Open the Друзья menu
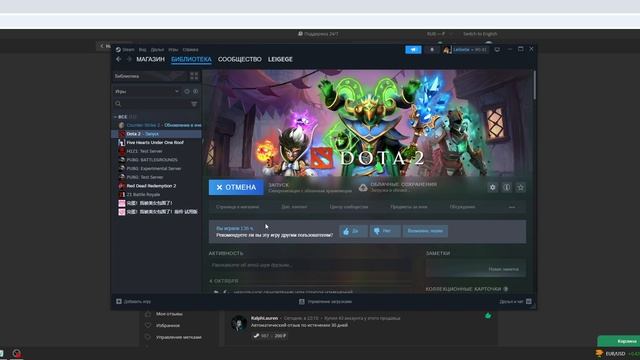This screenshot has width=640, height=360. pos(157,50)
